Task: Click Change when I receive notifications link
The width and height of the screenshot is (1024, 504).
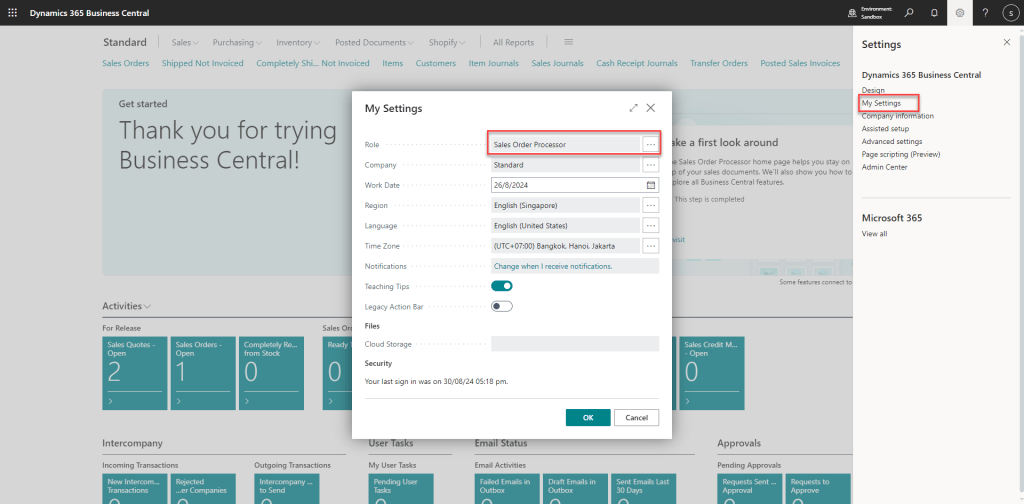Action: pyautogui.click(x=552, y=267)
